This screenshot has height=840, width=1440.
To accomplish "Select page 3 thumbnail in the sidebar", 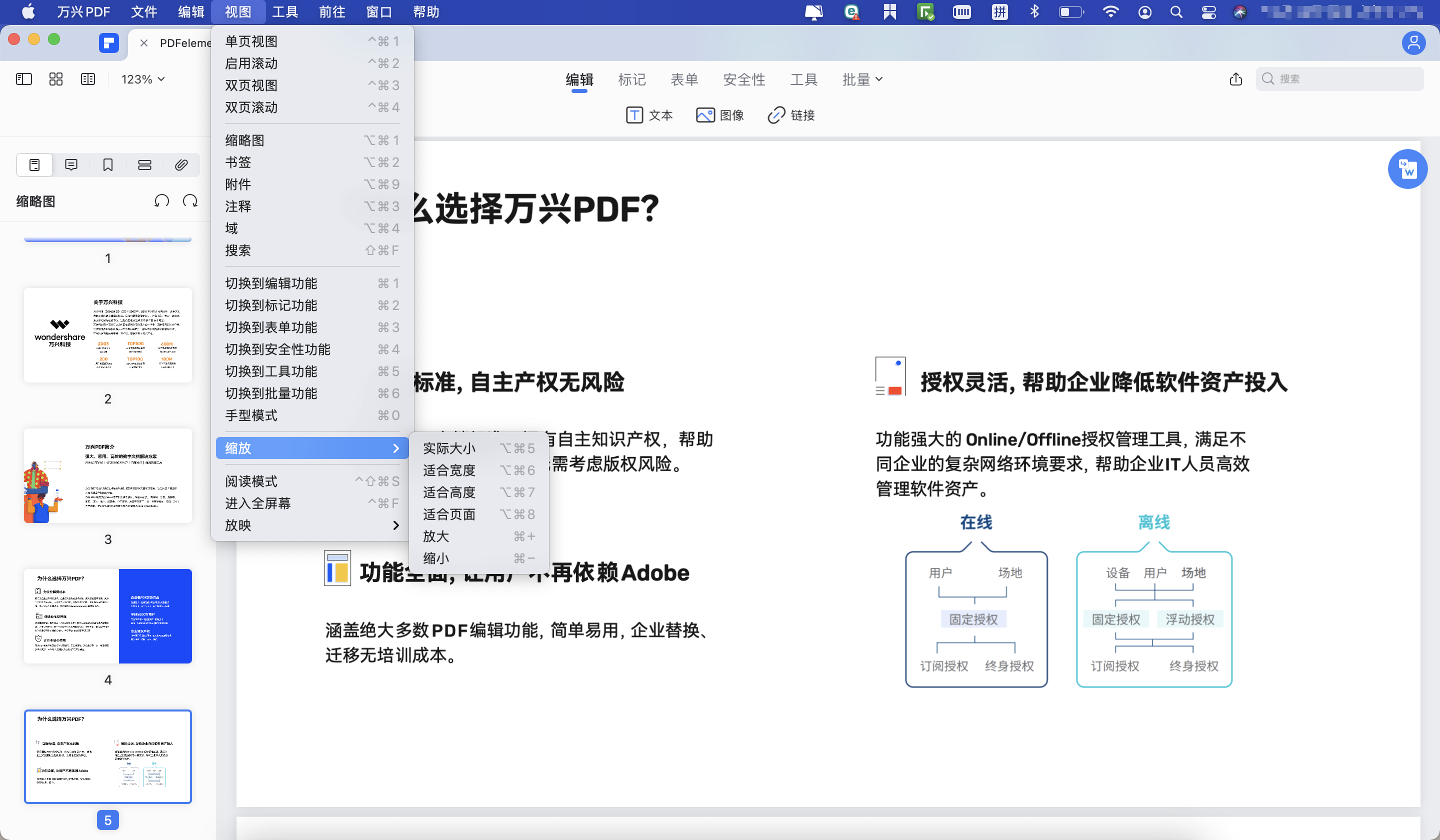I will pyautogui.click(x=107, y=475).
